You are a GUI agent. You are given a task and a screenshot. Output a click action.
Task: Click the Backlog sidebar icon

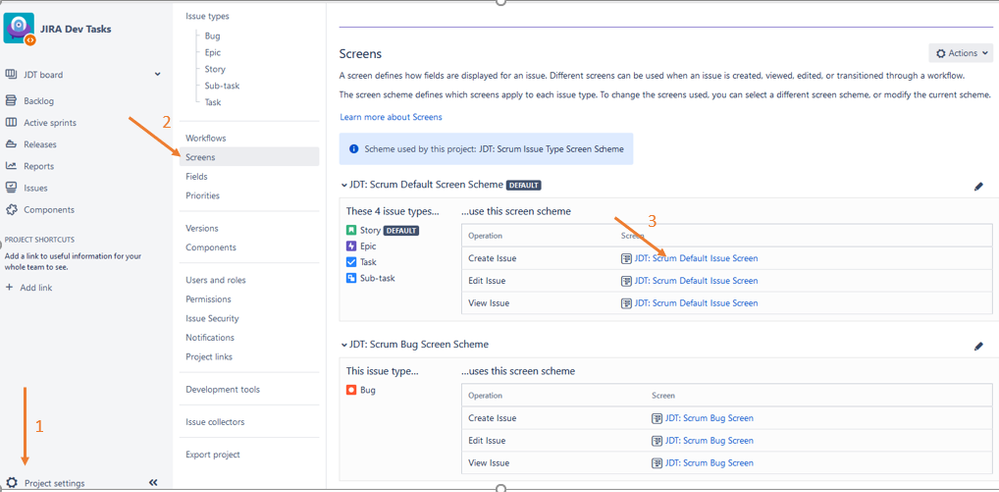click(11, 101)
